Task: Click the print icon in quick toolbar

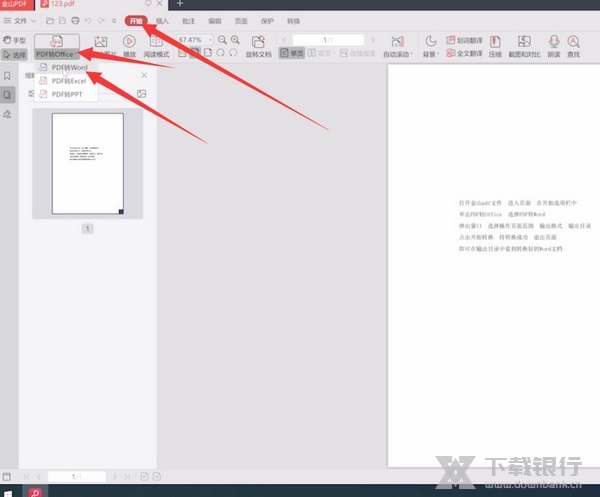Action: pyautogui.click(x=77, y=20)
